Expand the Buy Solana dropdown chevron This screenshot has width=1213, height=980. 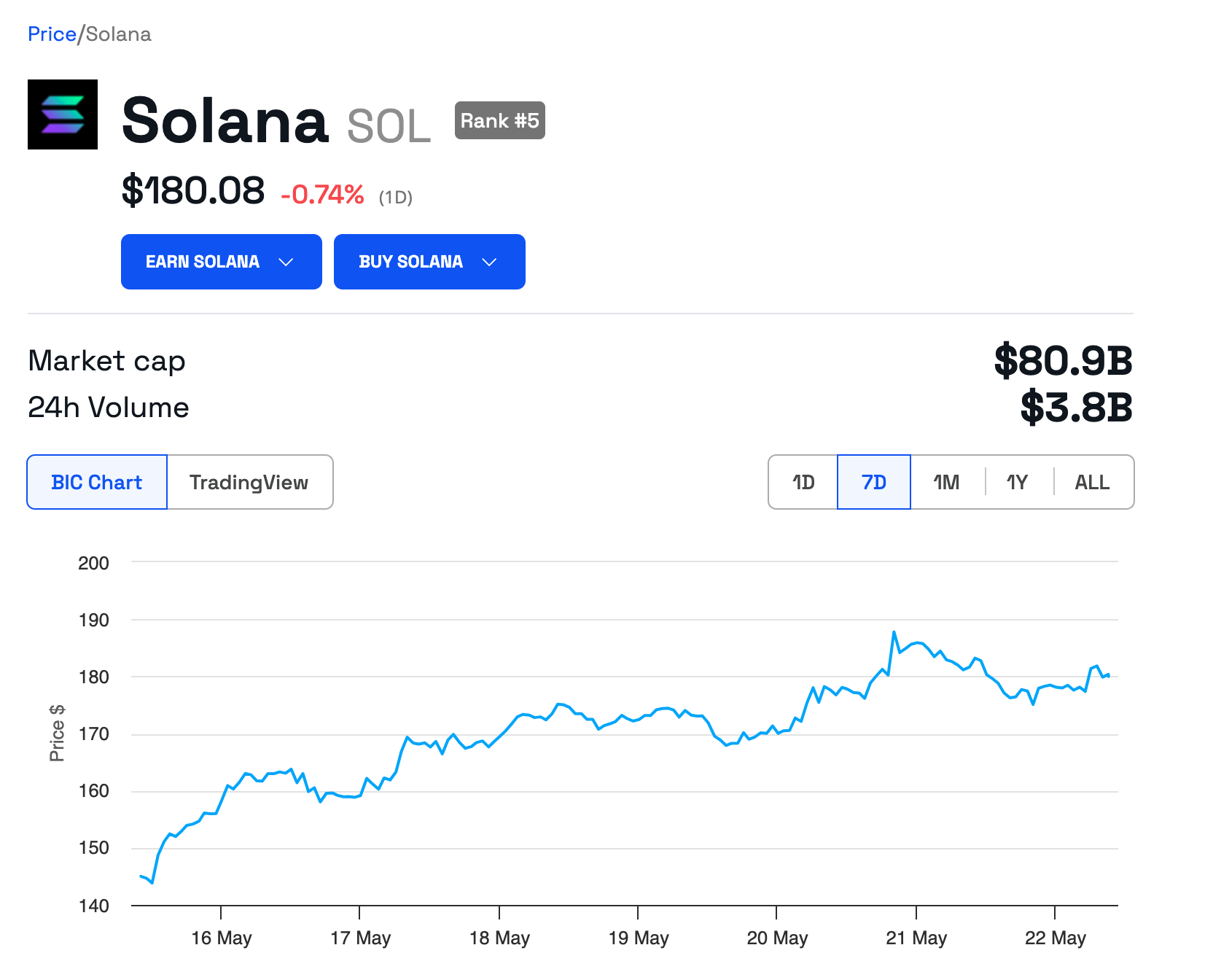(489, 262)
